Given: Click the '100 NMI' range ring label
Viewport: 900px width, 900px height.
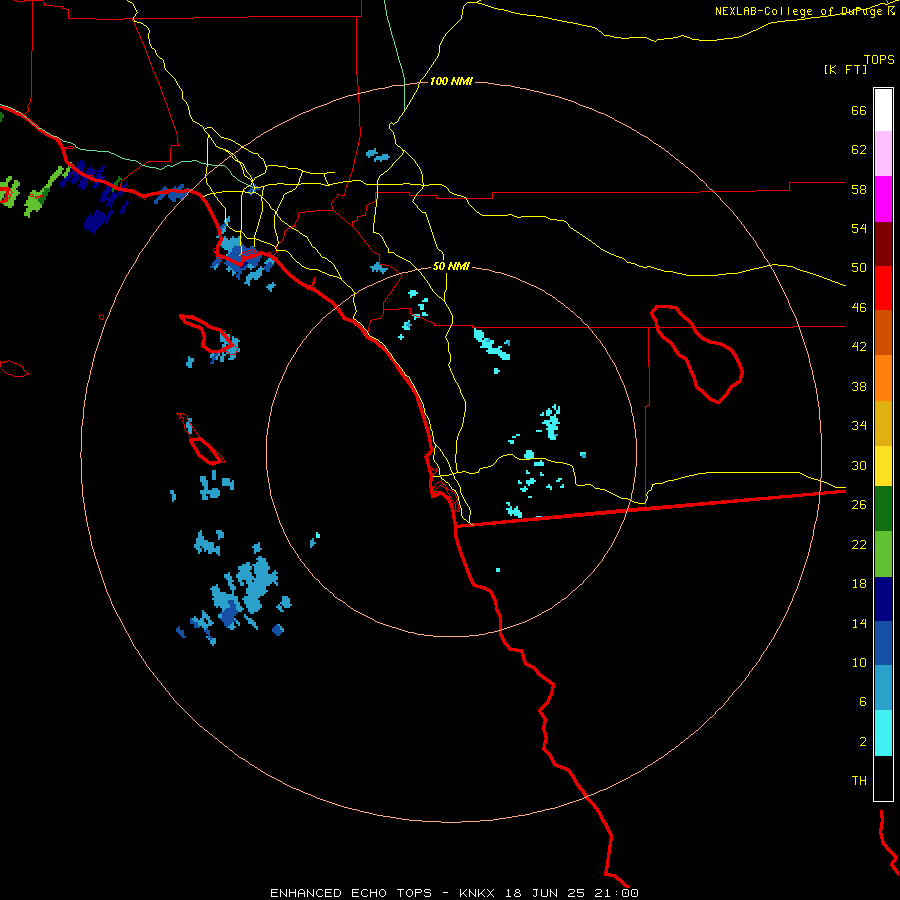Looking at the screenshot, I should coord(451,82).
